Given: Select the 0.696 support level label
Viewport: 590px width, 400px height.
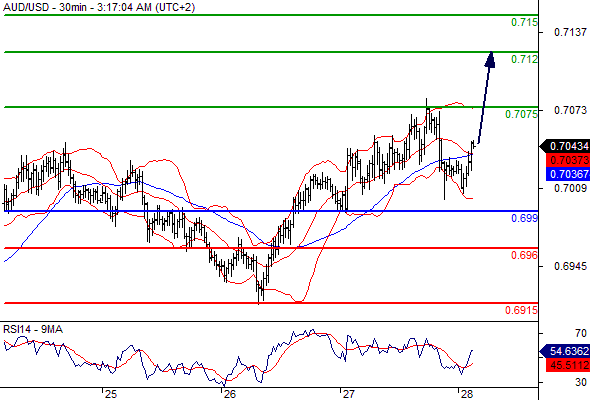Looking at the screenshot, I should click(x=524, y=255).
